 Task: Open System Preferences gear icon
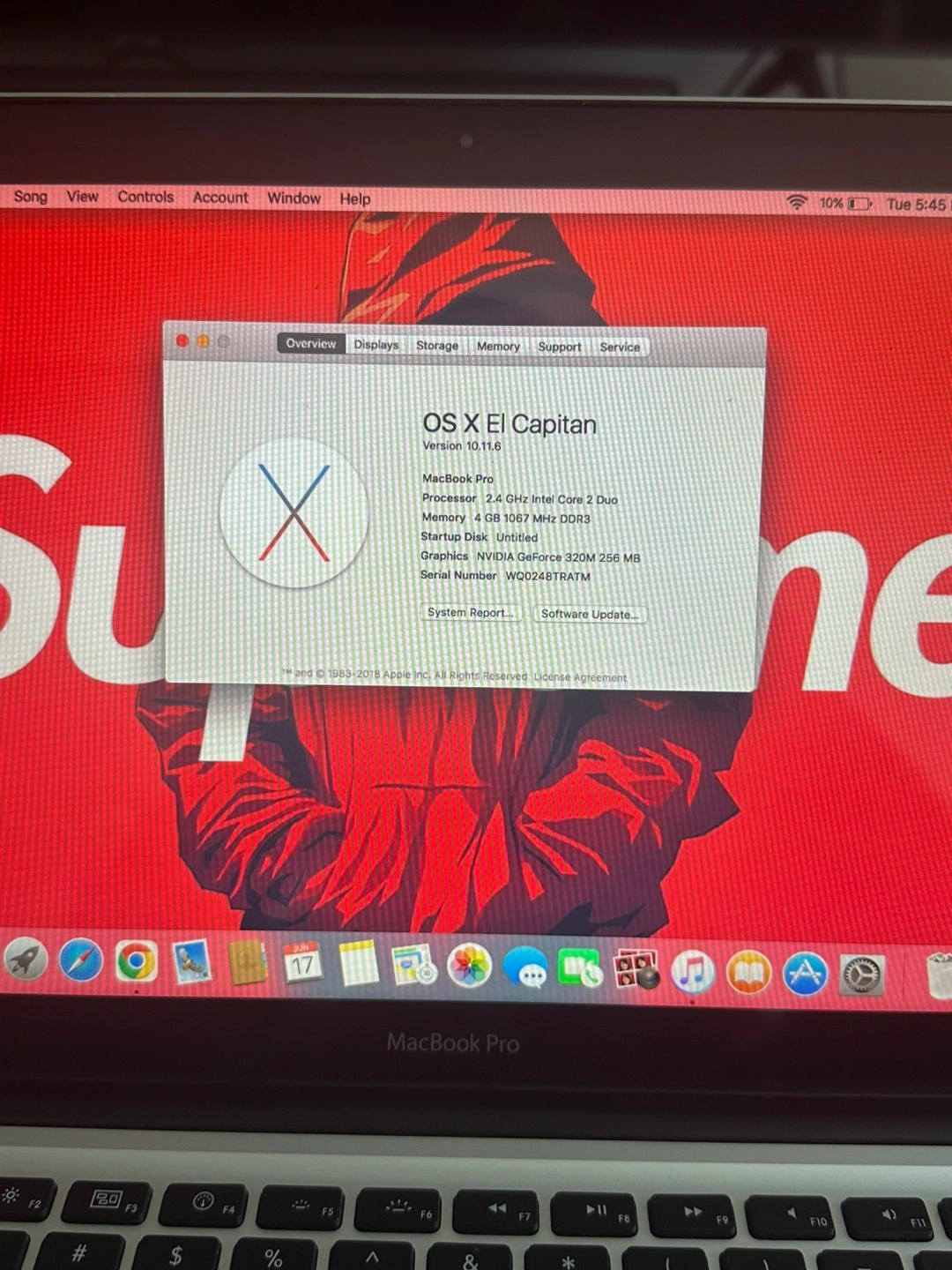pyautogui.click(x=861, y=975)
